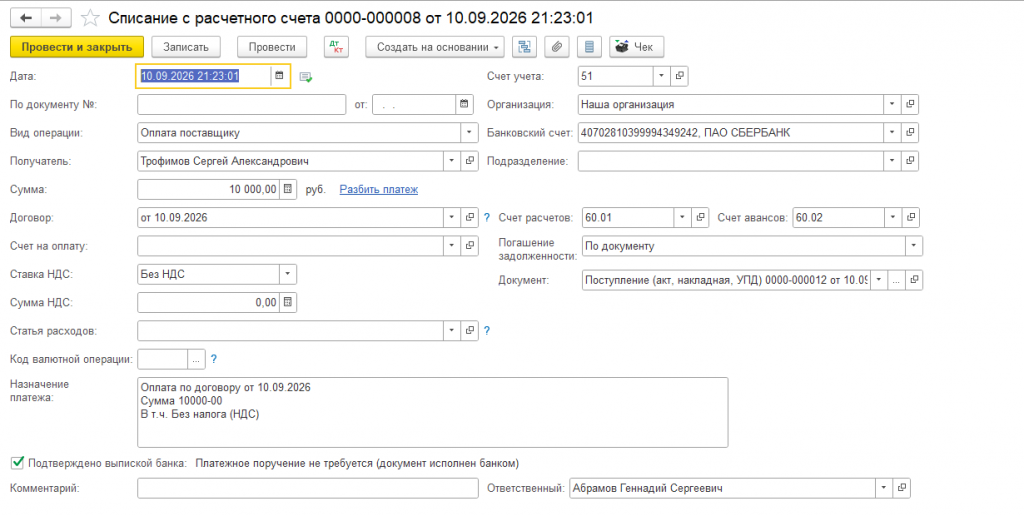The height and width of the screenshot is (516, 1024).
Task: Click into the Назначение платежа text area
Action: 432,412
